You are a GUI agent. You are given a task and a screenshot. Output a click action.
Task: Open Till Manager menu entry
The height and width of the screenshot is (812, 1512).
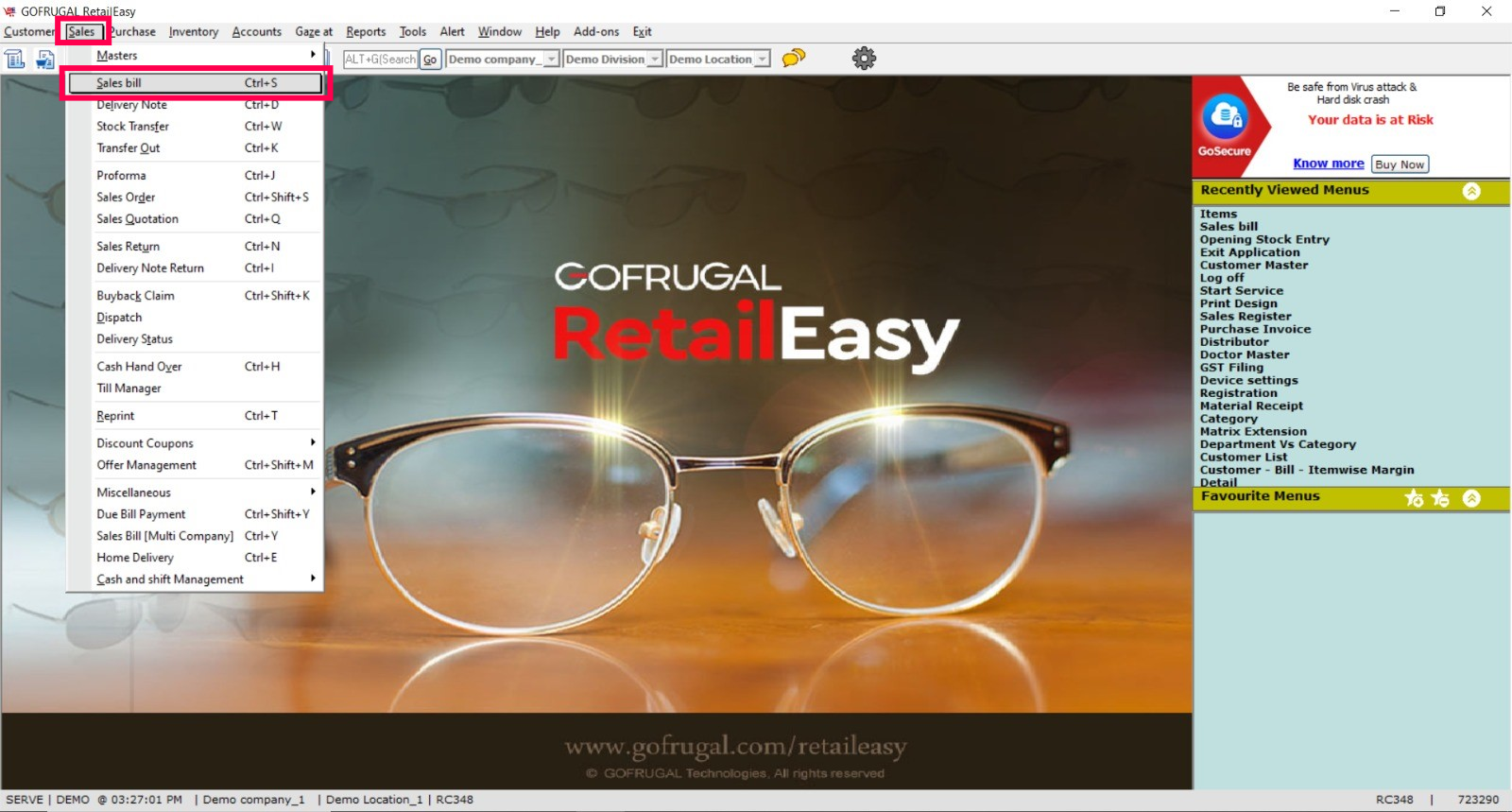pyautogui.click(x=196, y=389)
